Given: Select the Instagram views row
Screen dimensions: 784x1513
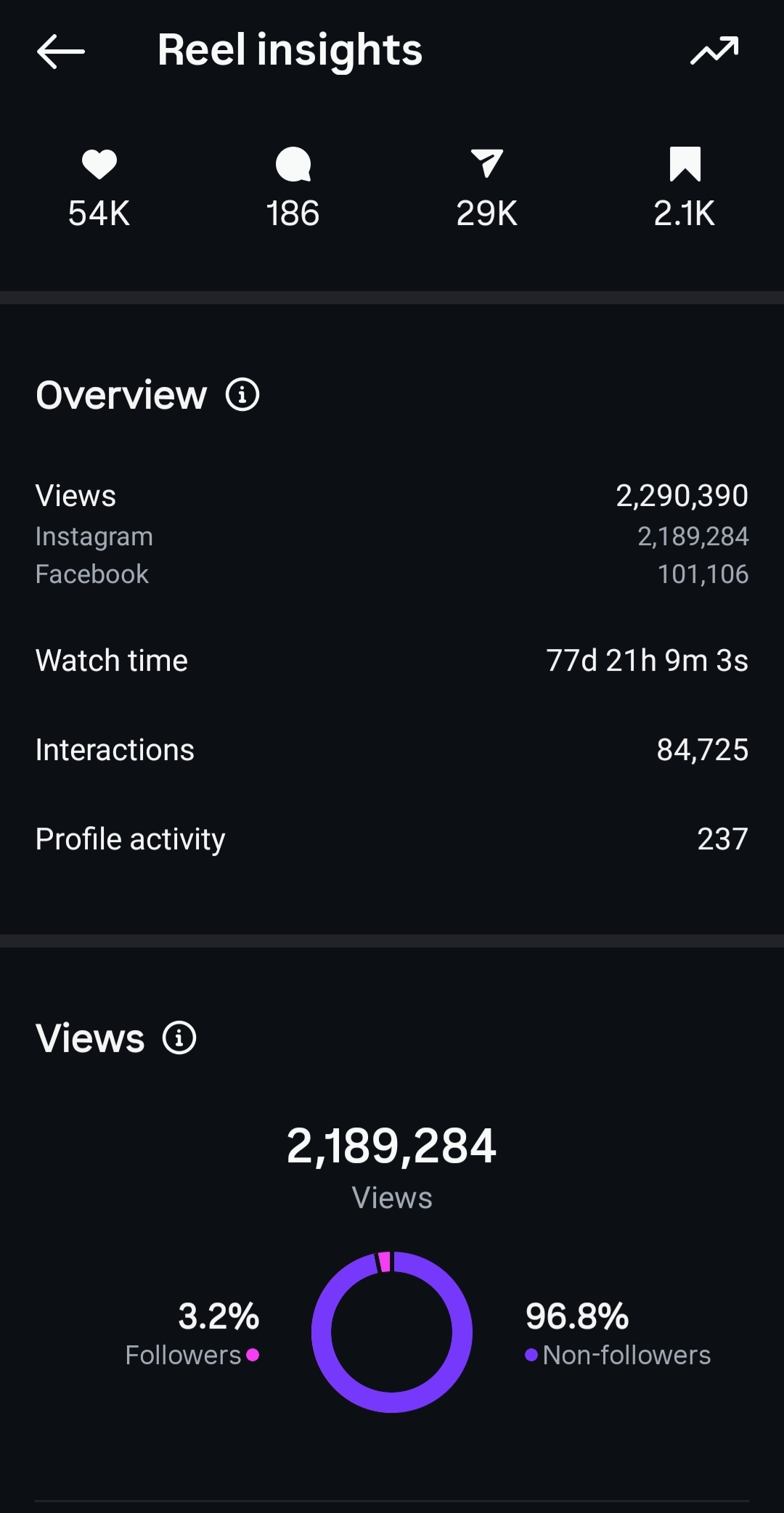Looking at the screenshot, I should [392, 537].
